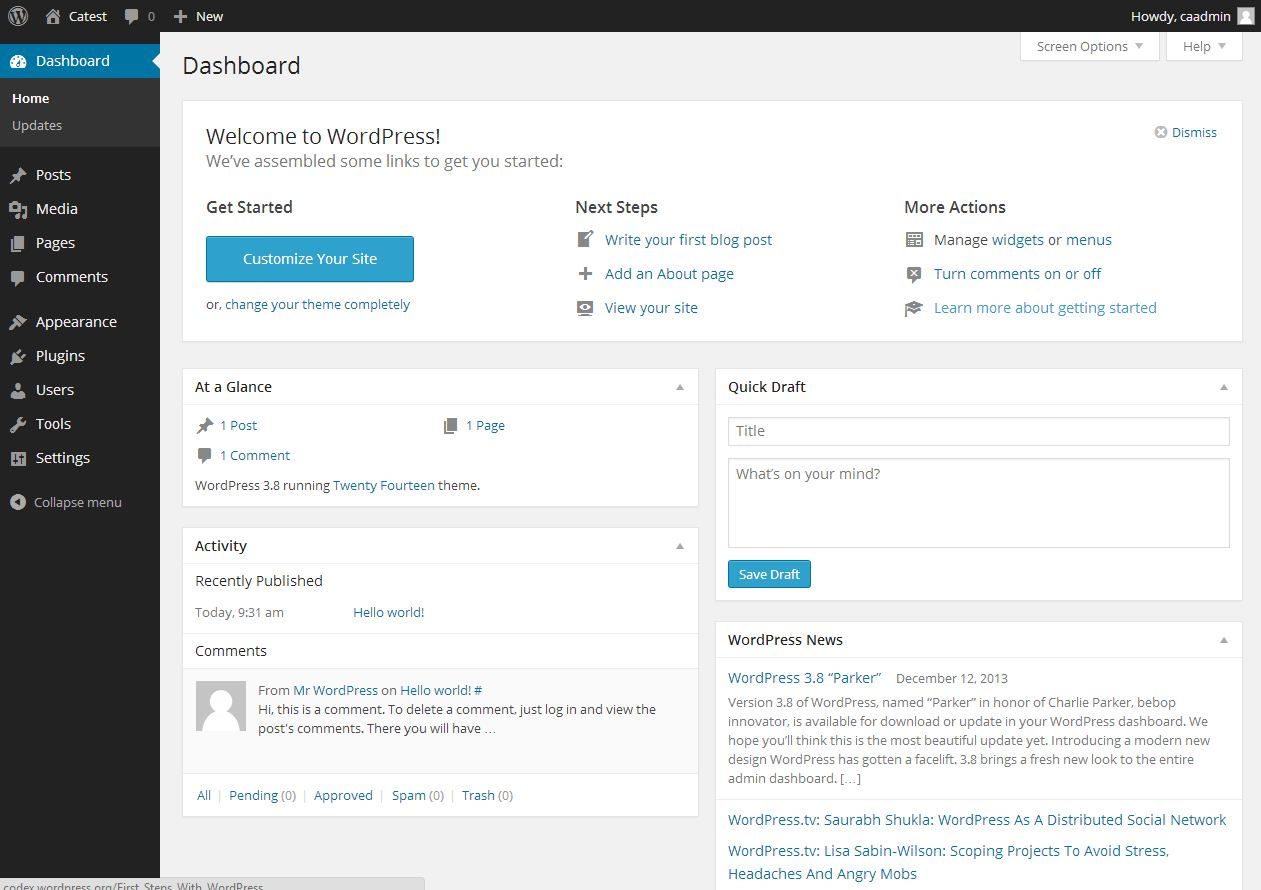Click the Posts pushpin icon in sidebar
This screenshot has height=890, width=1261.
click(18, 175)
